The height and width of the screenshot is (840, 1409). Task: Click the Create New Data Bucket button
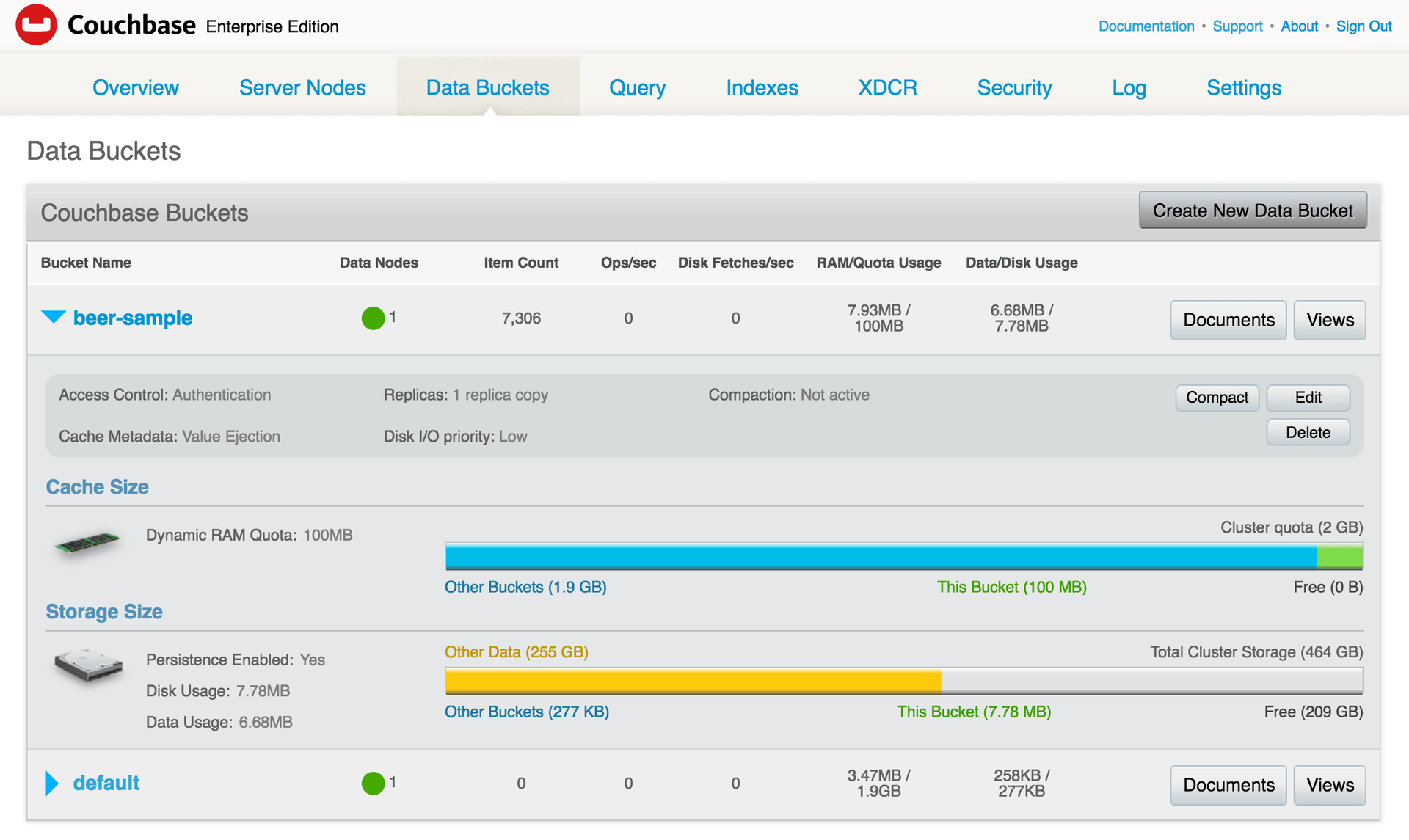point(1252,211)
